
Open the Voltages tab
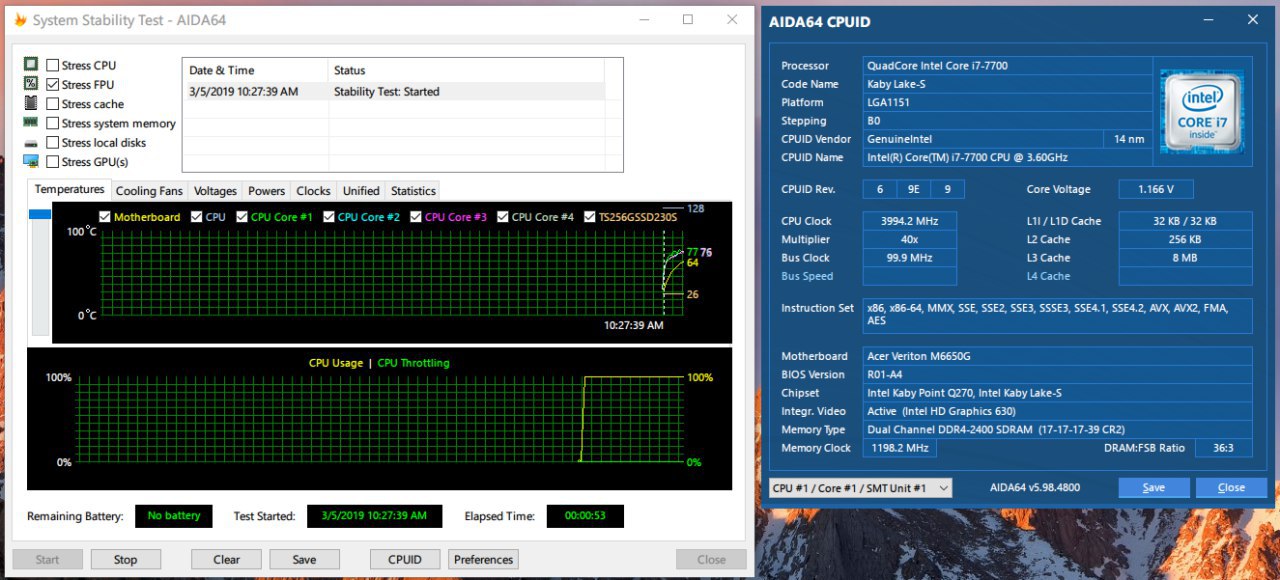click(x=215, y=191)
